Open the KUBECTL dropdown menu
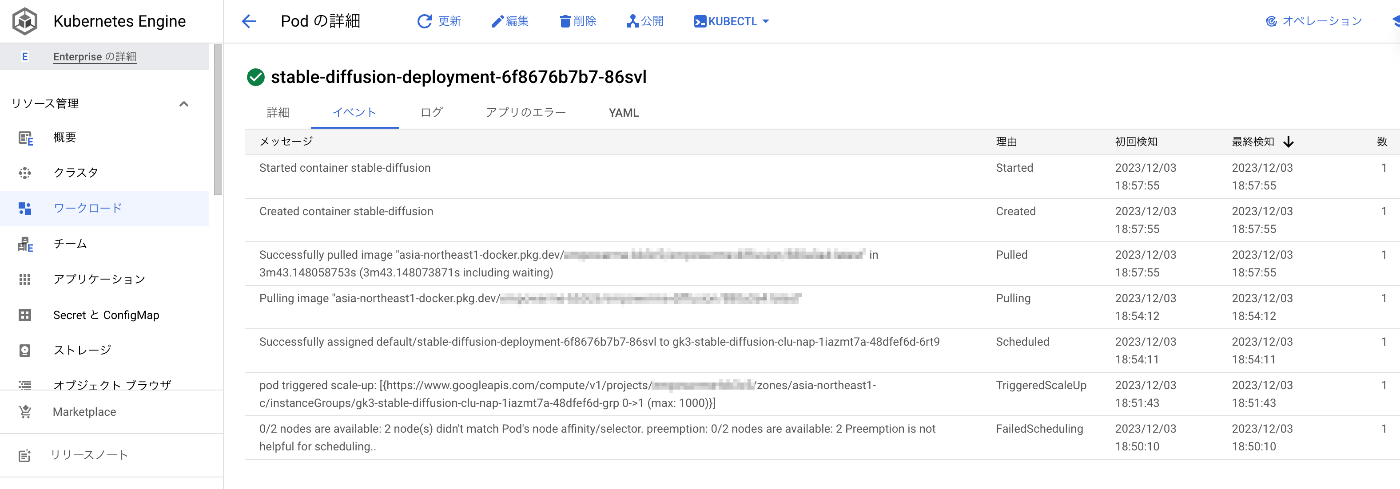The width and height of the screenshot is (1400, 489). (731, 21)
